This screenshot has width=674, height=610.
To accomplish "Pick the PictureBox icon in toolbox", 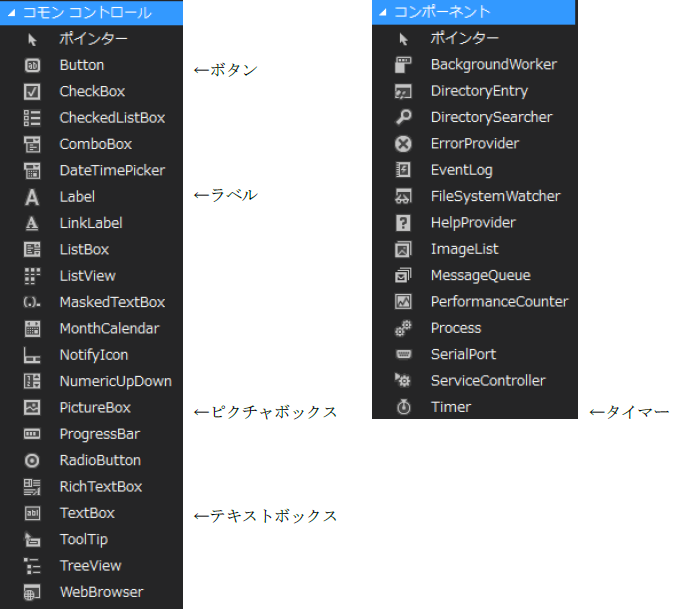I will (32, 408).
